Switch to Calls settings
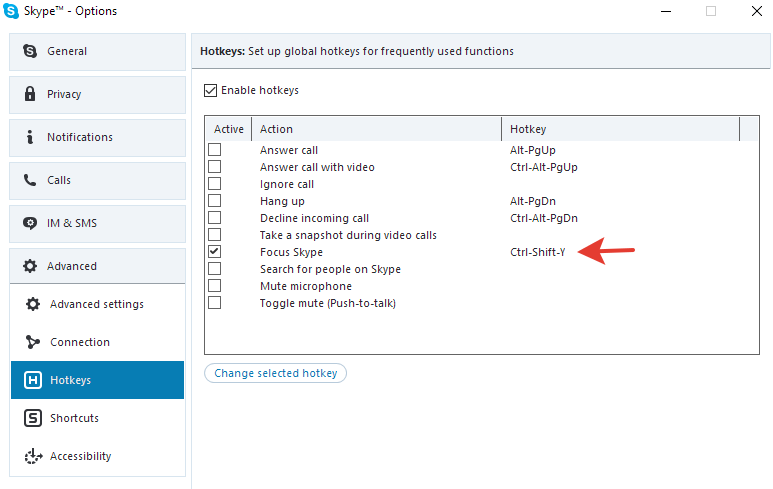The width and height of the screenshot is (773, 489). coord(98,181)
